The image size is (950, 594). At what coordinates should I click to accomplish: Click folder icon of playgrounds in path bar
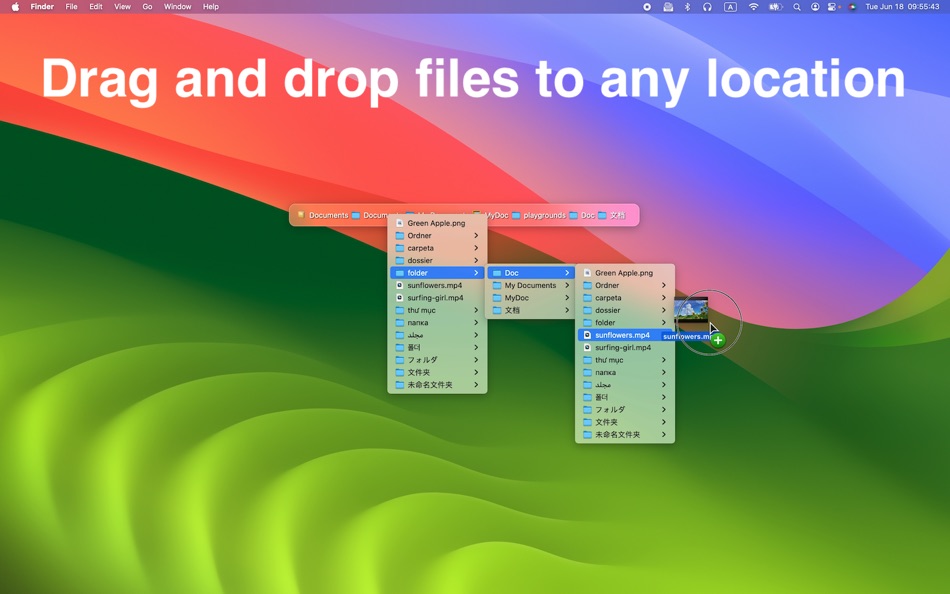[x=516, y=215]
